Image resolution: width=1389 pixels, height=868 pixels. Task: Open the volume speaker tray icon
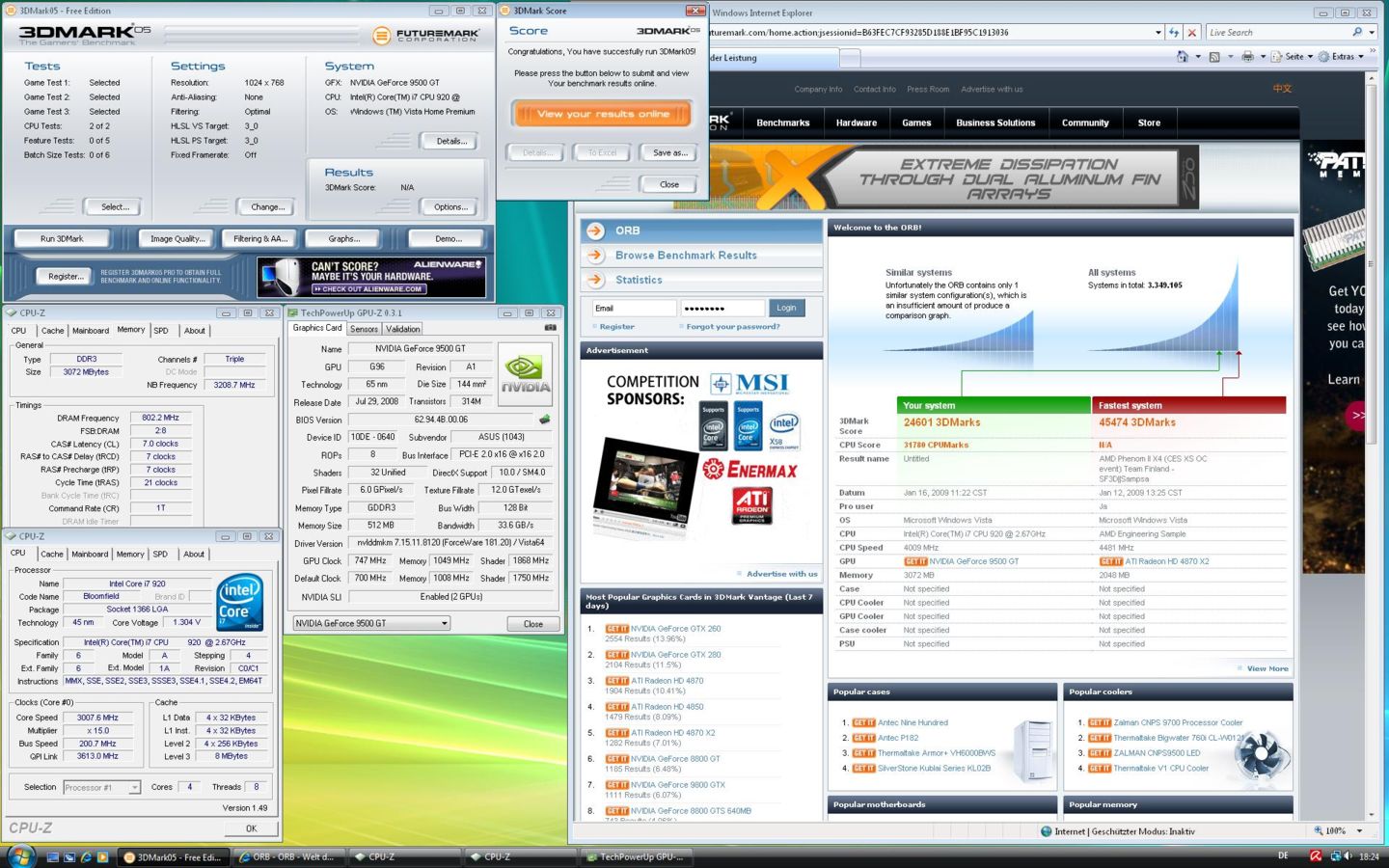pos(1348,855)
